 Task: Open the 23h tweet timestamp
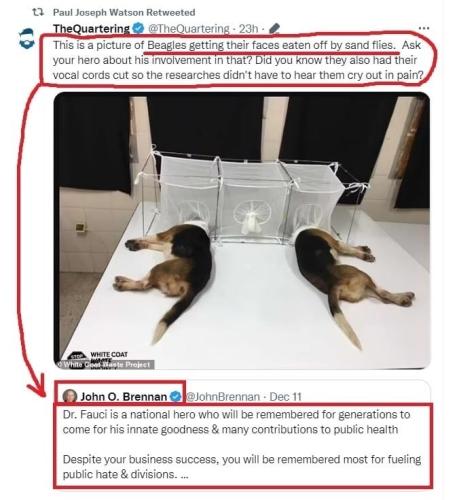pyautogui.click(x=248, y=29)
